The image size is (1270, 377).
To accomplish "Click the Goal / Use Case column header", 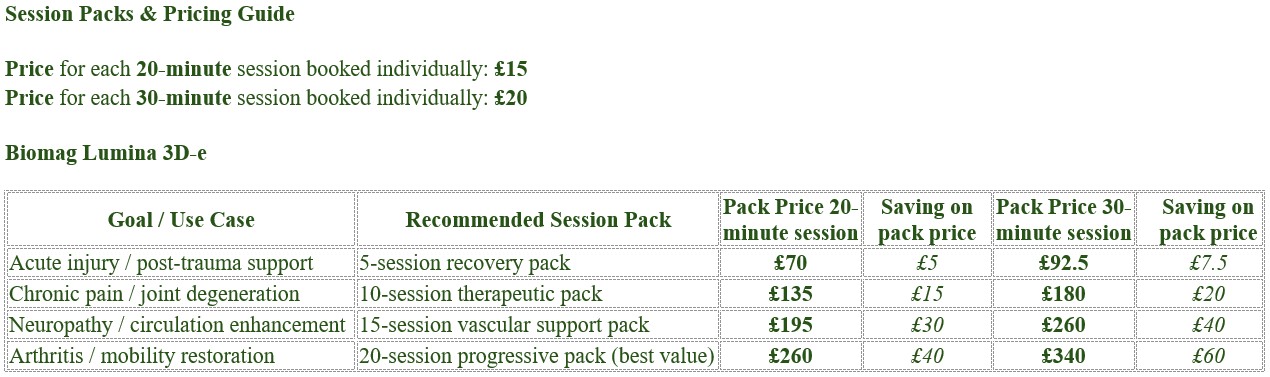I will (181, 220).
